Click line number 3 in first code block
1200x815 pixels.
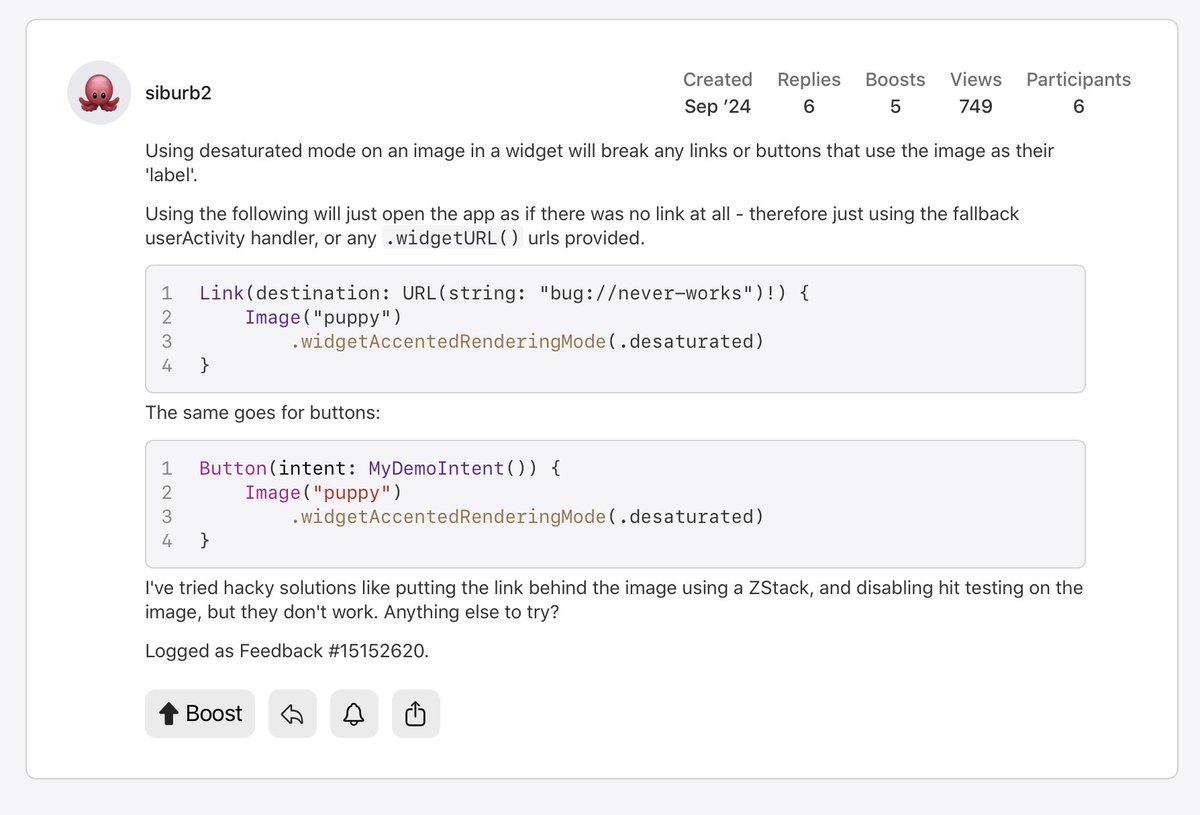(x=167, y=341)
